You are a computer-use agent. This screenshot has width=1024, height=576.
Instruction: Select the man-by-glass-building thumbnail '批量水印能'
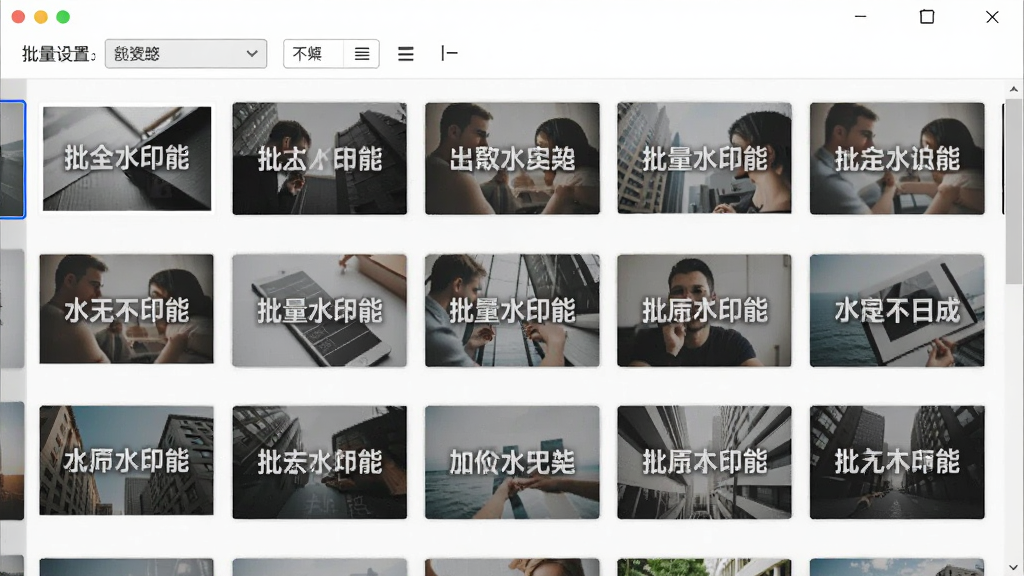512,310
